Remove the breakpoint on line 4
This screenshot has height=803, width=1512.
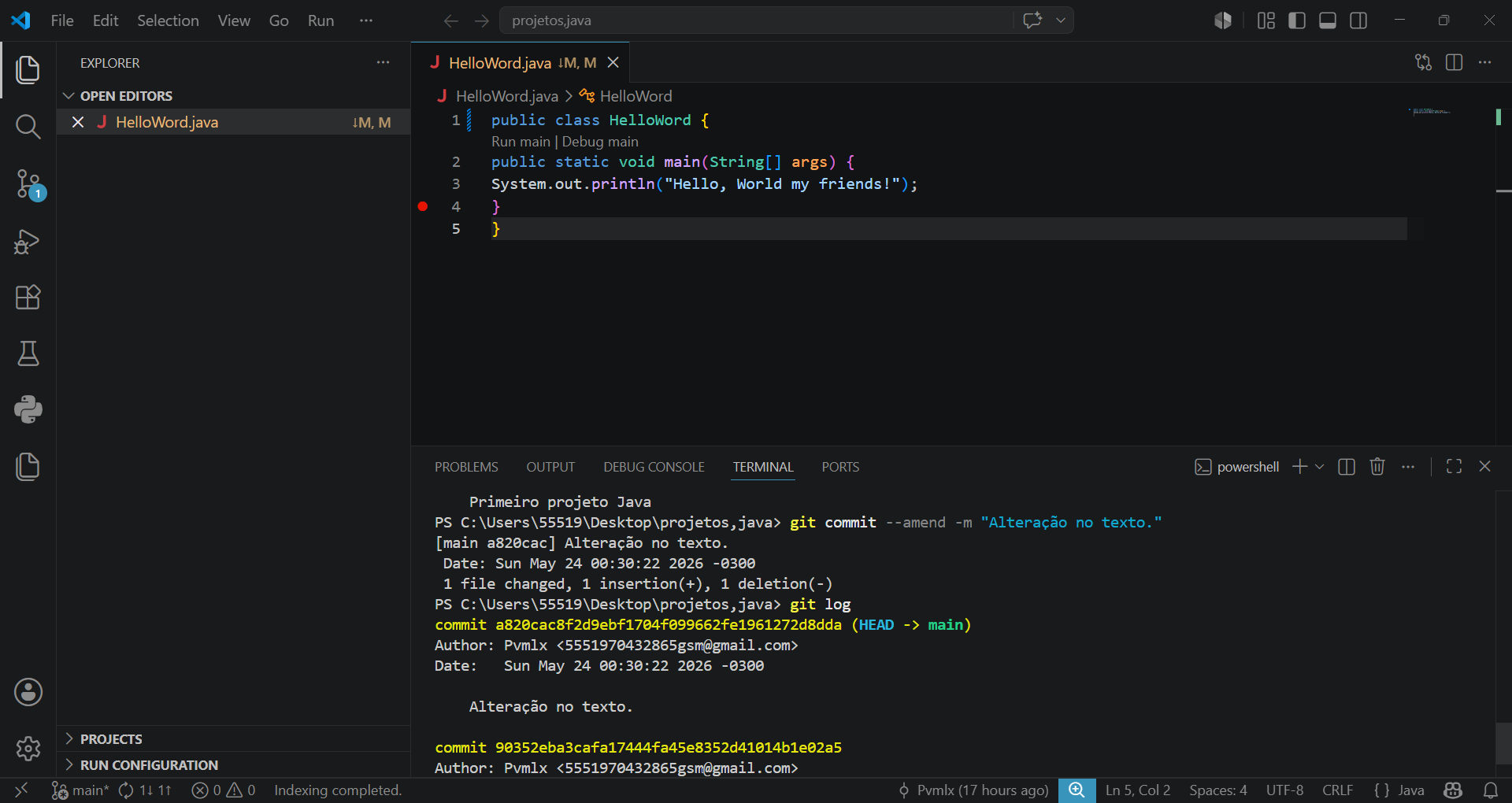pyautogui.click(x=423, y=206)
